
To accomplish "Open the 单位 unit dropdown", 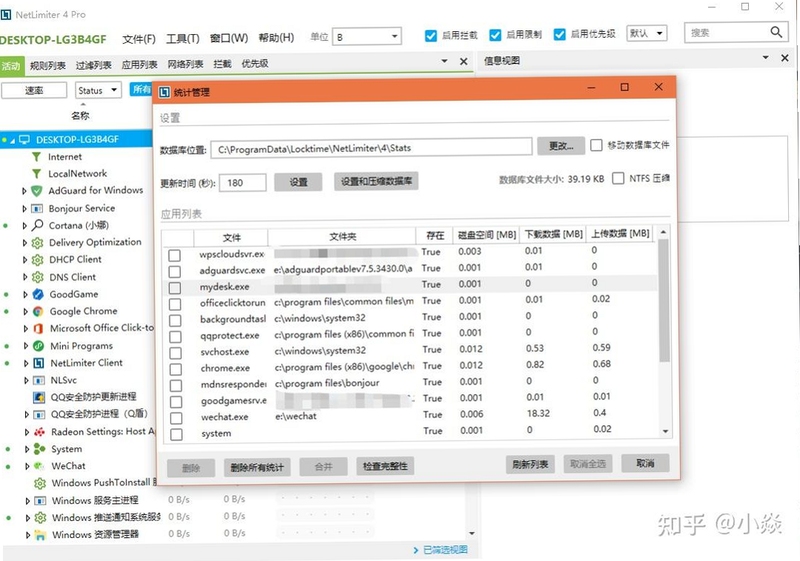I will [x=366, y=37].
